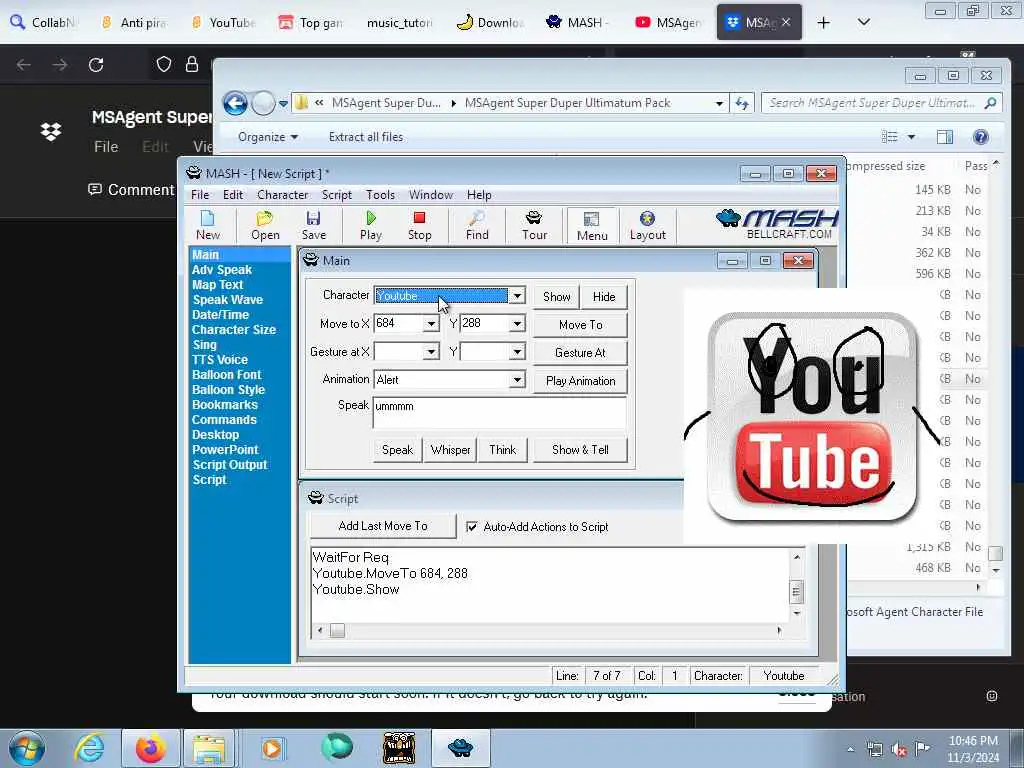This screenshot has height=768, width=1024.
Task: Open a new browser tab with plus
Action: click(x=824, y=23)
